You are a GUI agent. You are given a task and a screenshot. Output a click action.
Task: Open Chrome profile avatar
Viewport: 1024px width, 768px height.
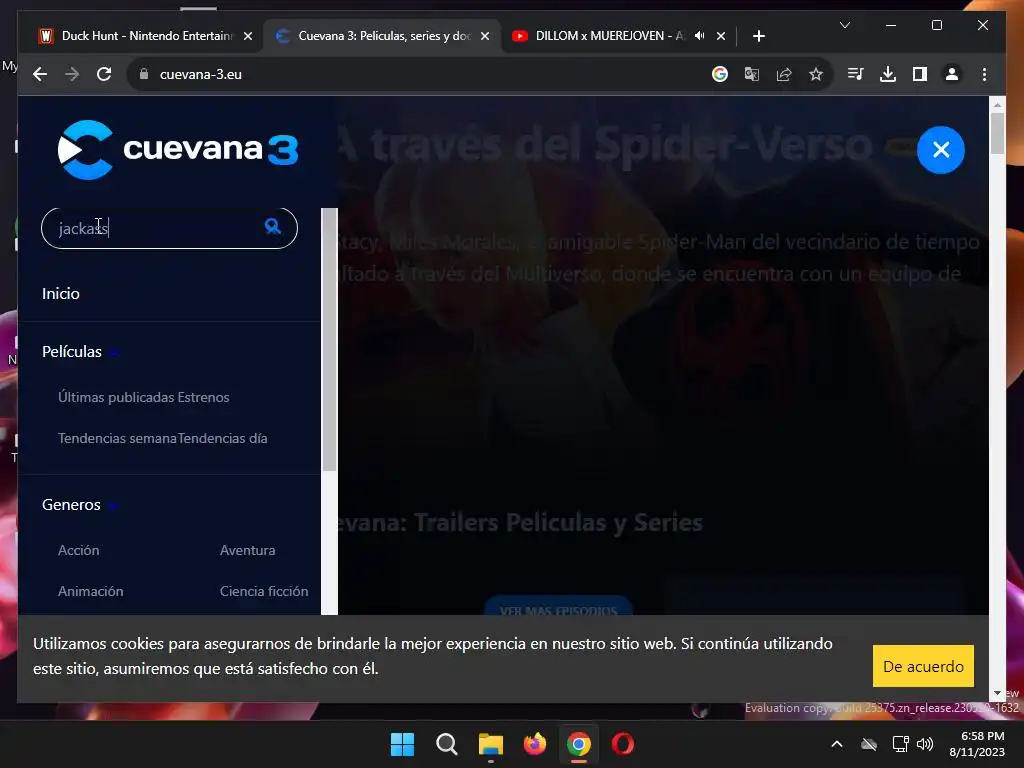[x=952, y=74]
